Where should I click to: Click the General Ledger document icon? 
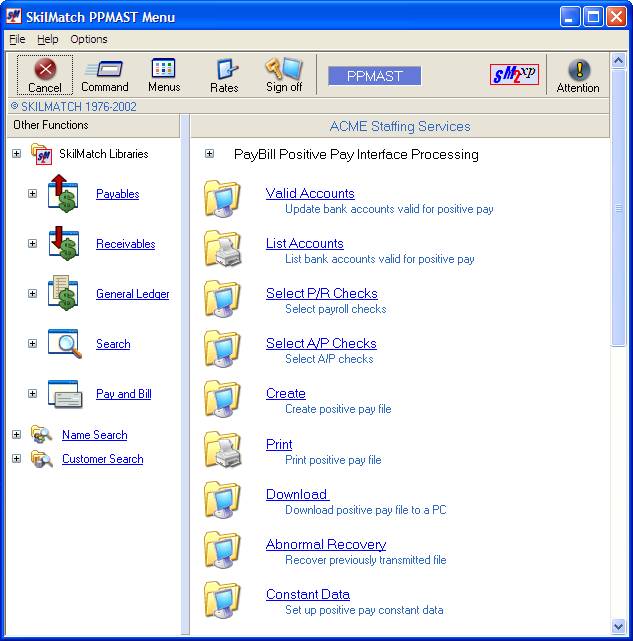pyautogui.click(x=63, y=294)
